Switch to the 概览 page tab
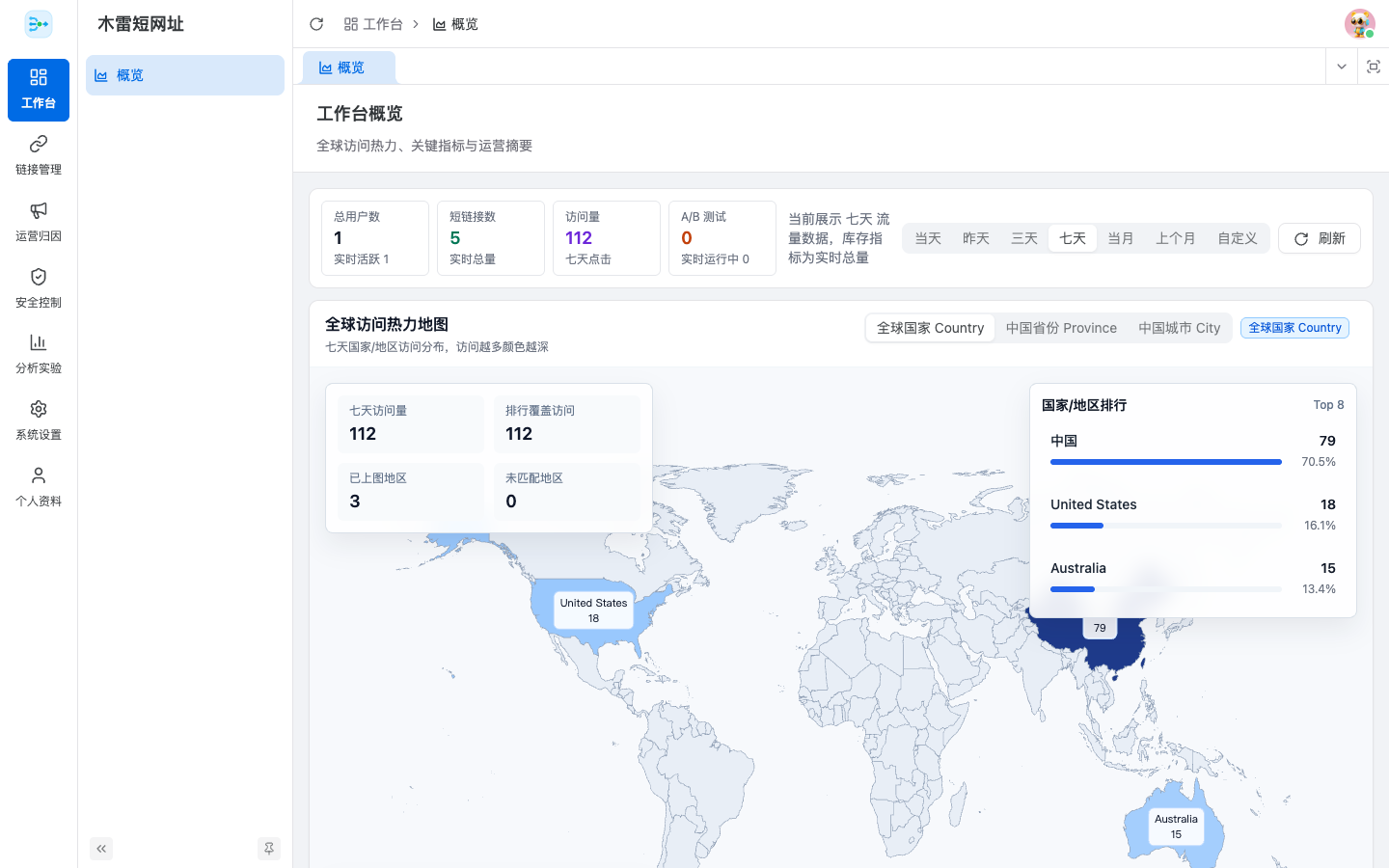Image resolution: width=1389 pixels, height=868 pixels. click(x=348, y=68)
